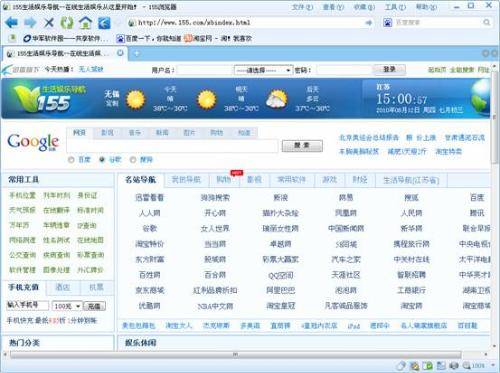Open the 迅雷看看 link
The image size is (500, 373).
coord(149,198)
